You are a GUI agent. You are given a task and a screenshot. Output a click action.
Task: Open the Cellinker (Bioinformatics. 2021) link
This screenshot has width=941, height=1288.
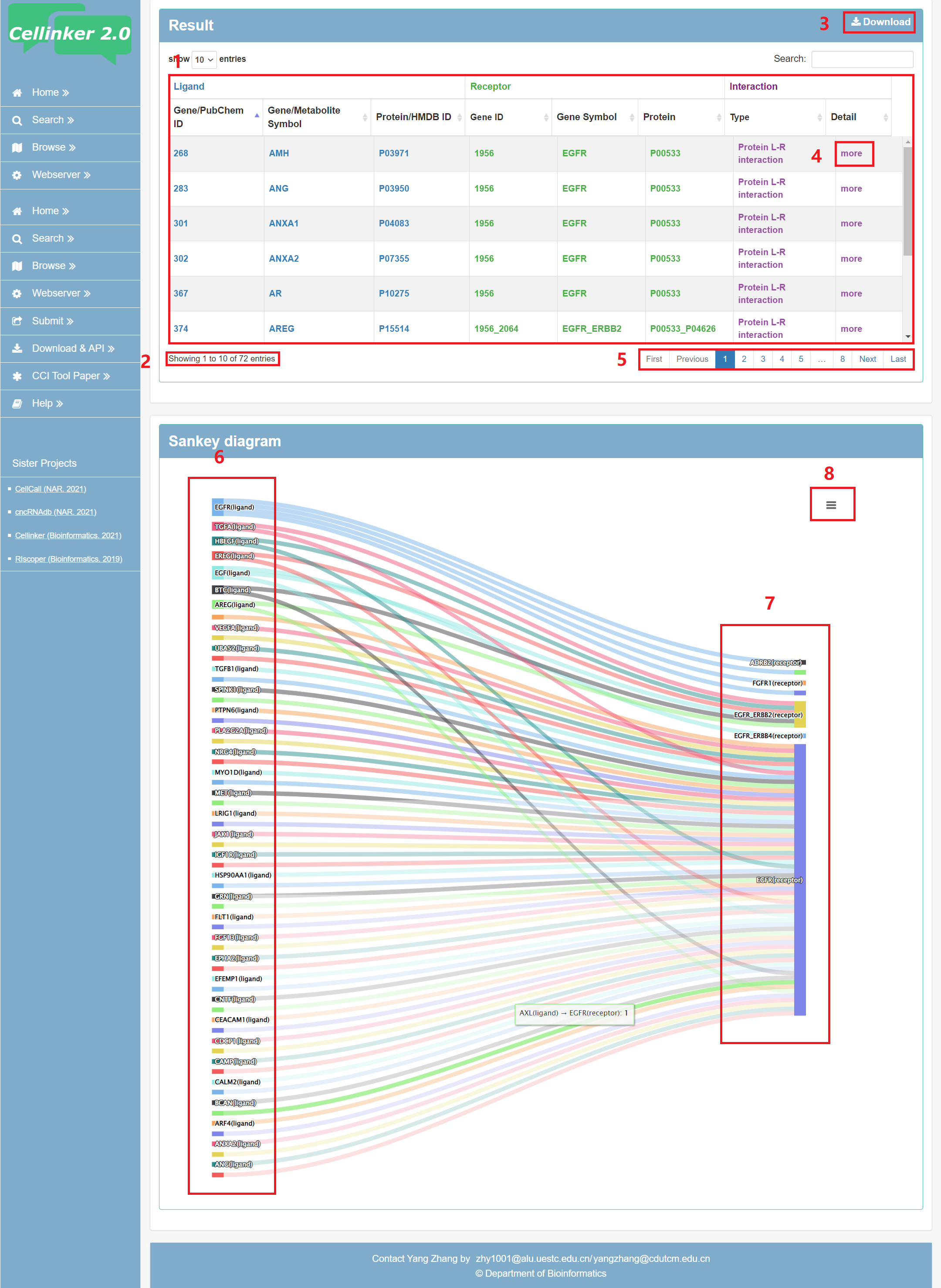click(68, 536)
